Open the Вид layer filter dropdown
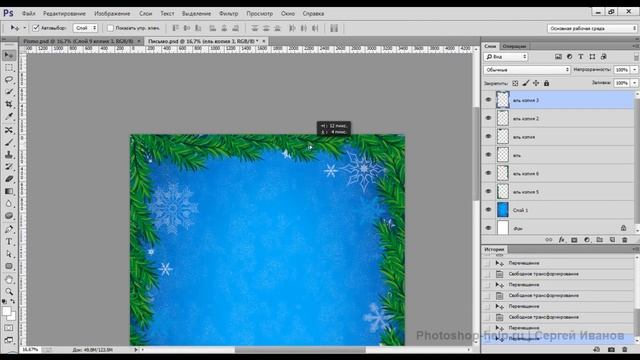640x360 pixels. [x=506, y=57]
